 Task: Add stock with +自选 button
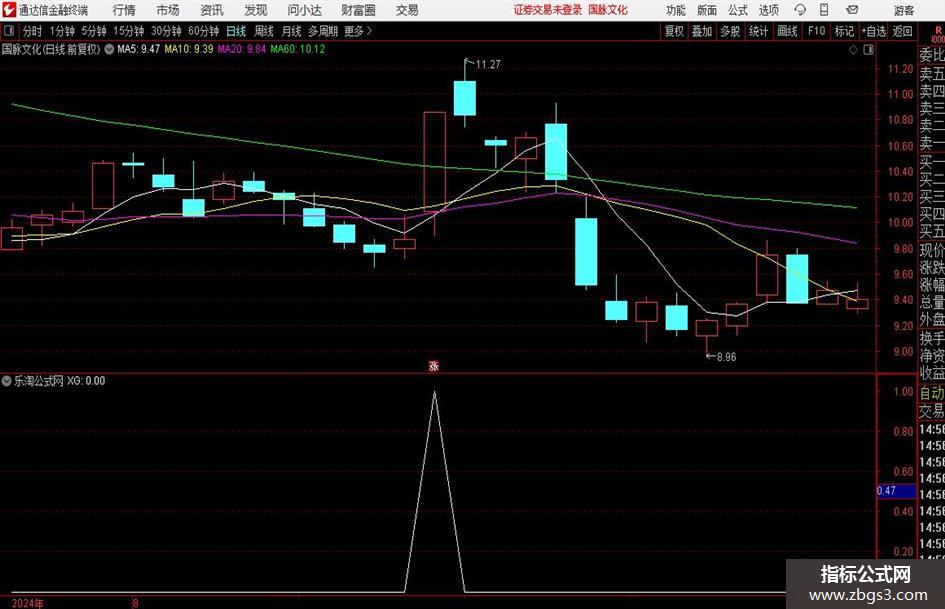pyautogui.click(x=874, y=31)
